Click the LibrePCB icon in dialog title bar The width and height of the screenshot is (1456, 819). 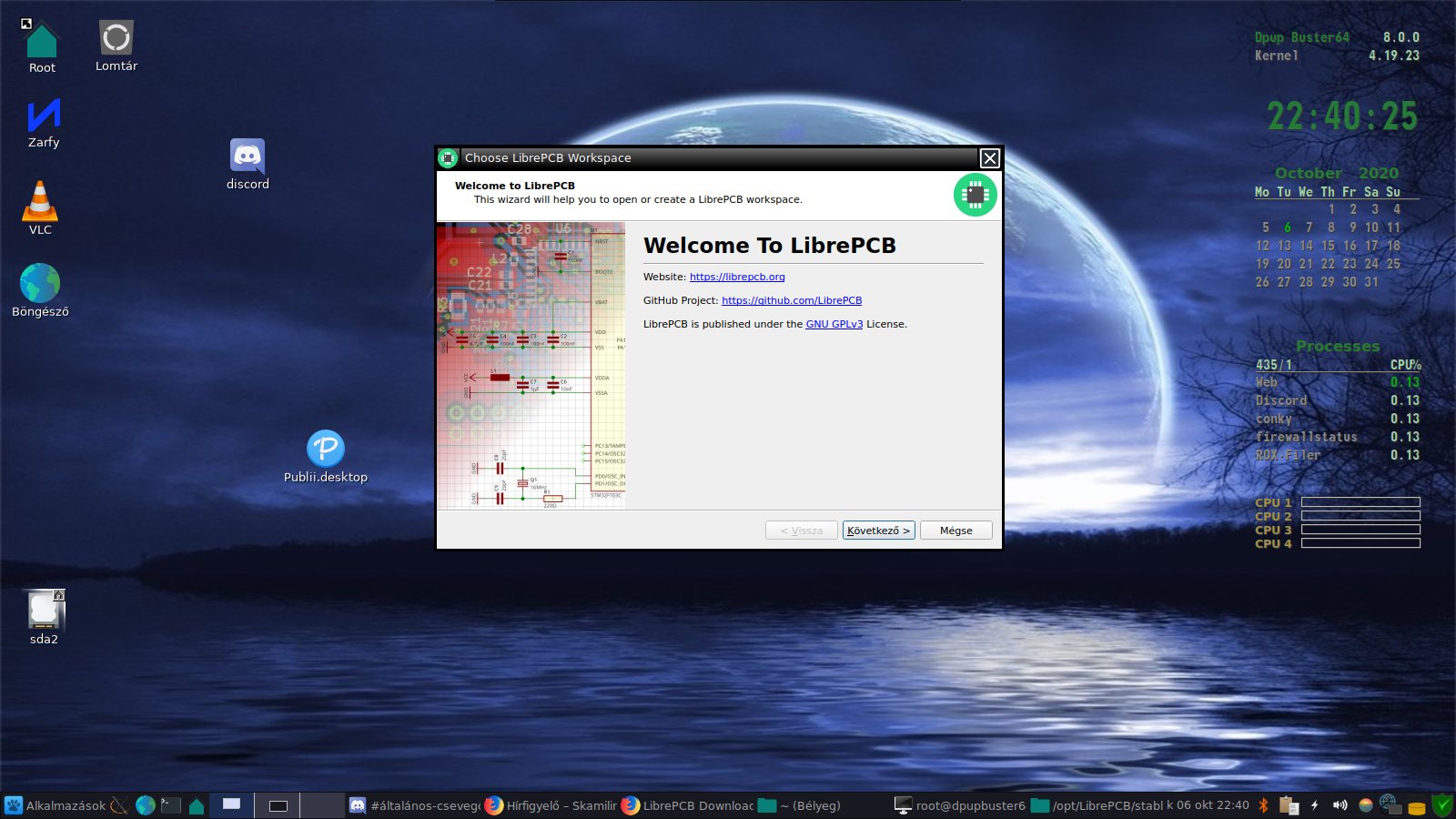tap(448, 157)
